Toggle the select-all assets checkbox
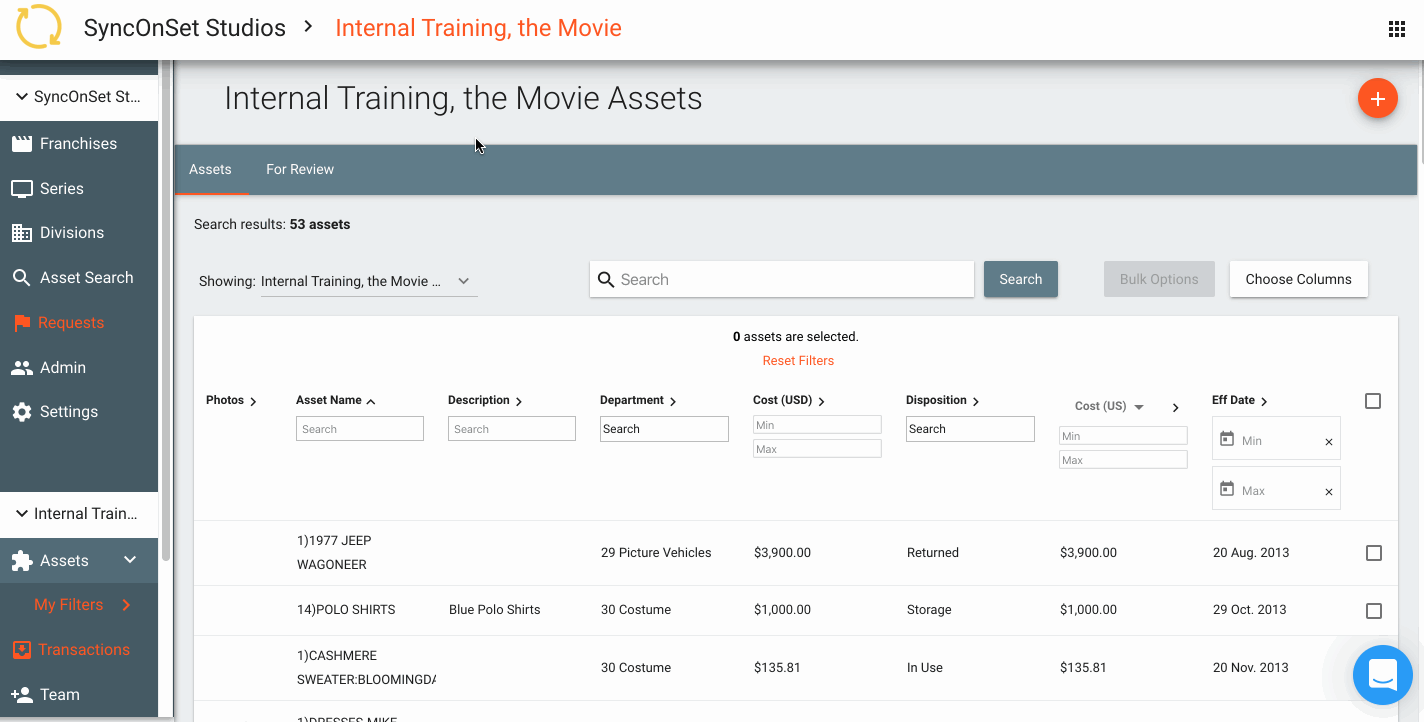 point(1373,401)
